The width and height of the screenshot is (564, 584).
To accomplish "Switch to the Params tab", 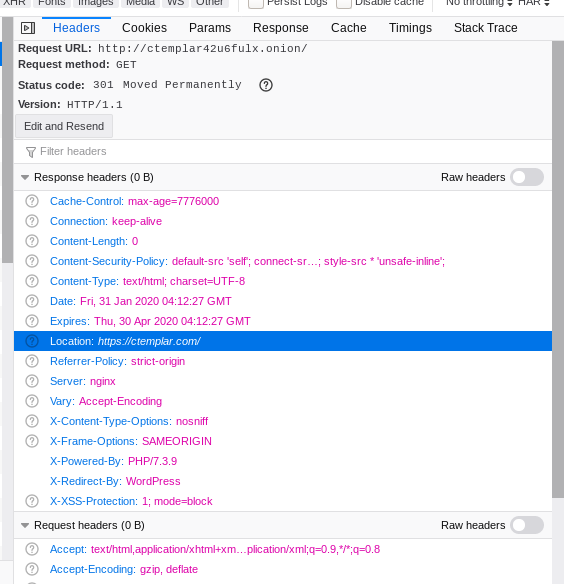I will [x=210, y=28].
